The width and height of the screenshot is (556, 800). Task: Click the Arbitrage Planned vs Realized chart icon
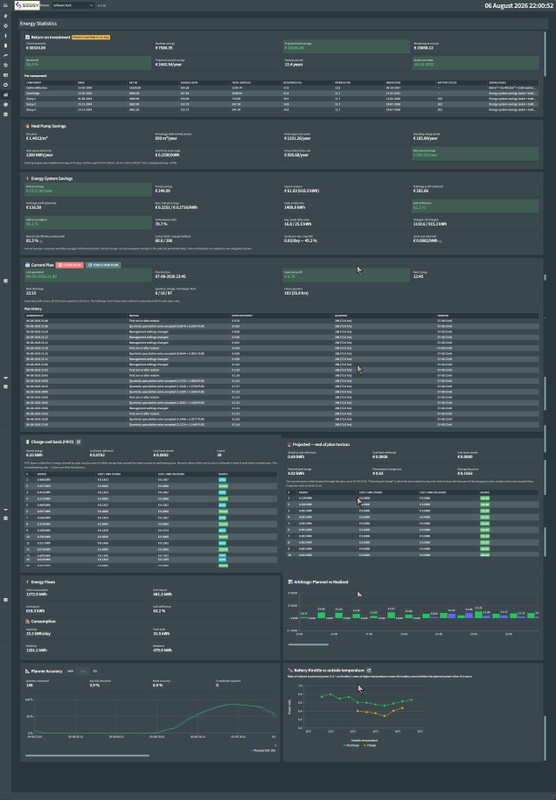click(x=290, y=582)
